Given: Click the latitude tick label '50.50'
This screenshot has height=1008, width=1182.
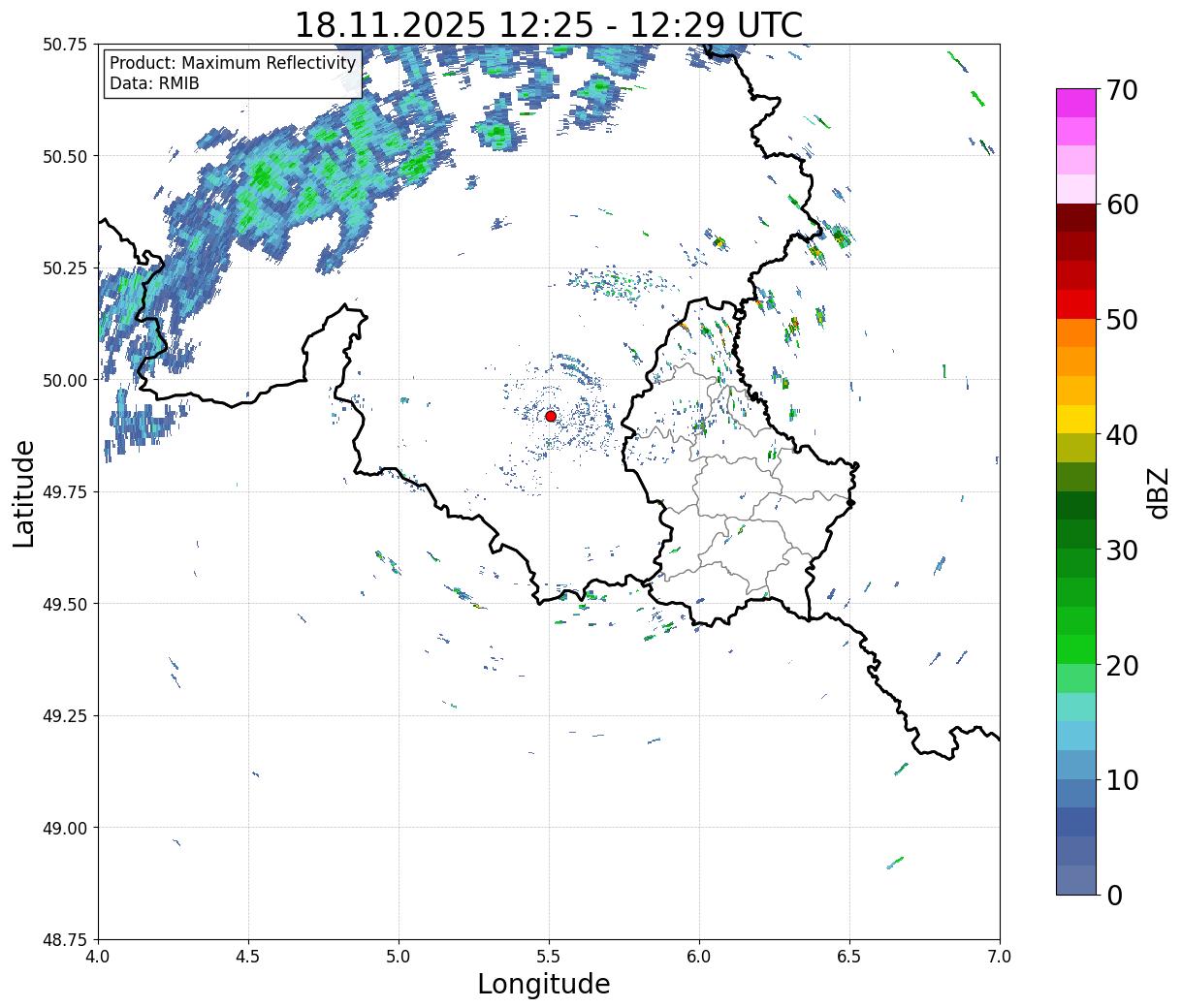Looking at the screenshot, I should (x=64, y=156).
